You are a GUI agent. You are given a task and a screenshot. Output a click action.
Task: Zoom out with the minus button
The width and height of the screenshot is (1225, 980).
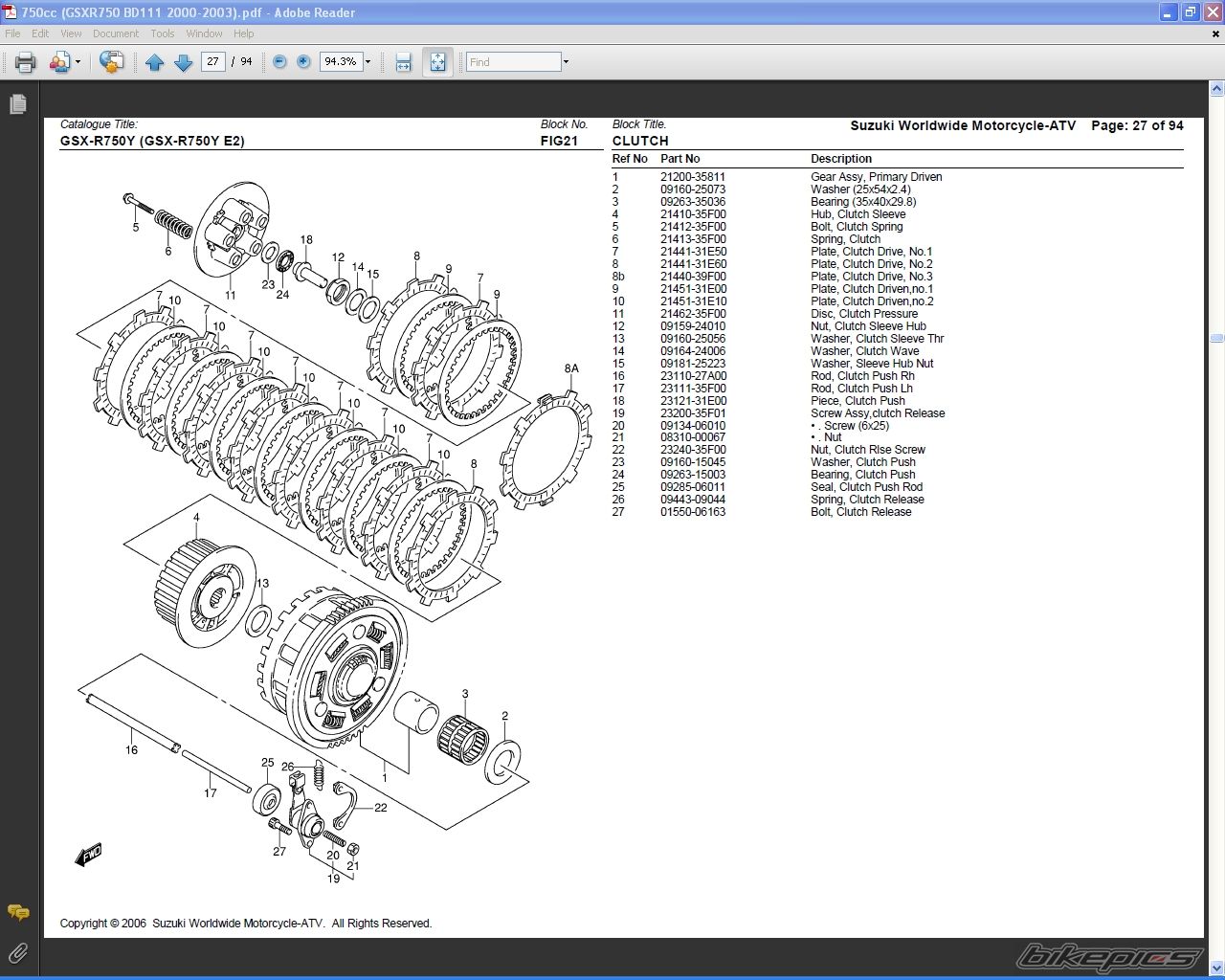[279, 62]
